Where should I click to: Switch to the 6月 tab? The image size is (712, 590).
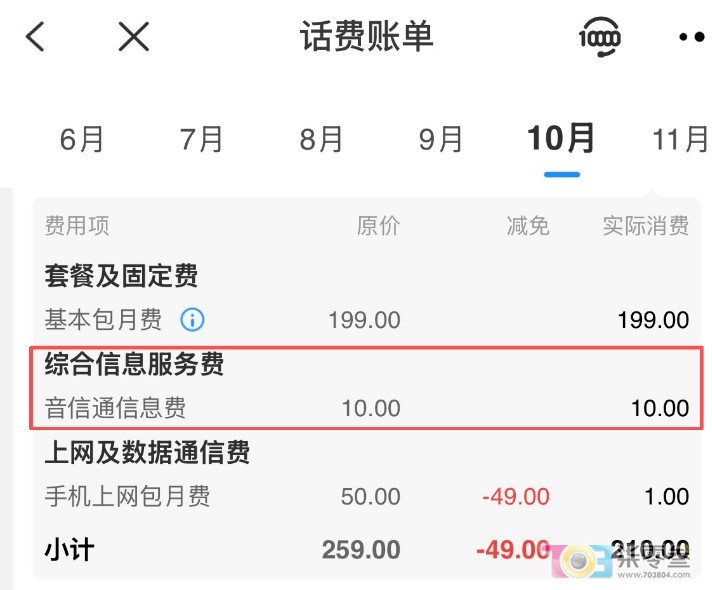point(82,139)
